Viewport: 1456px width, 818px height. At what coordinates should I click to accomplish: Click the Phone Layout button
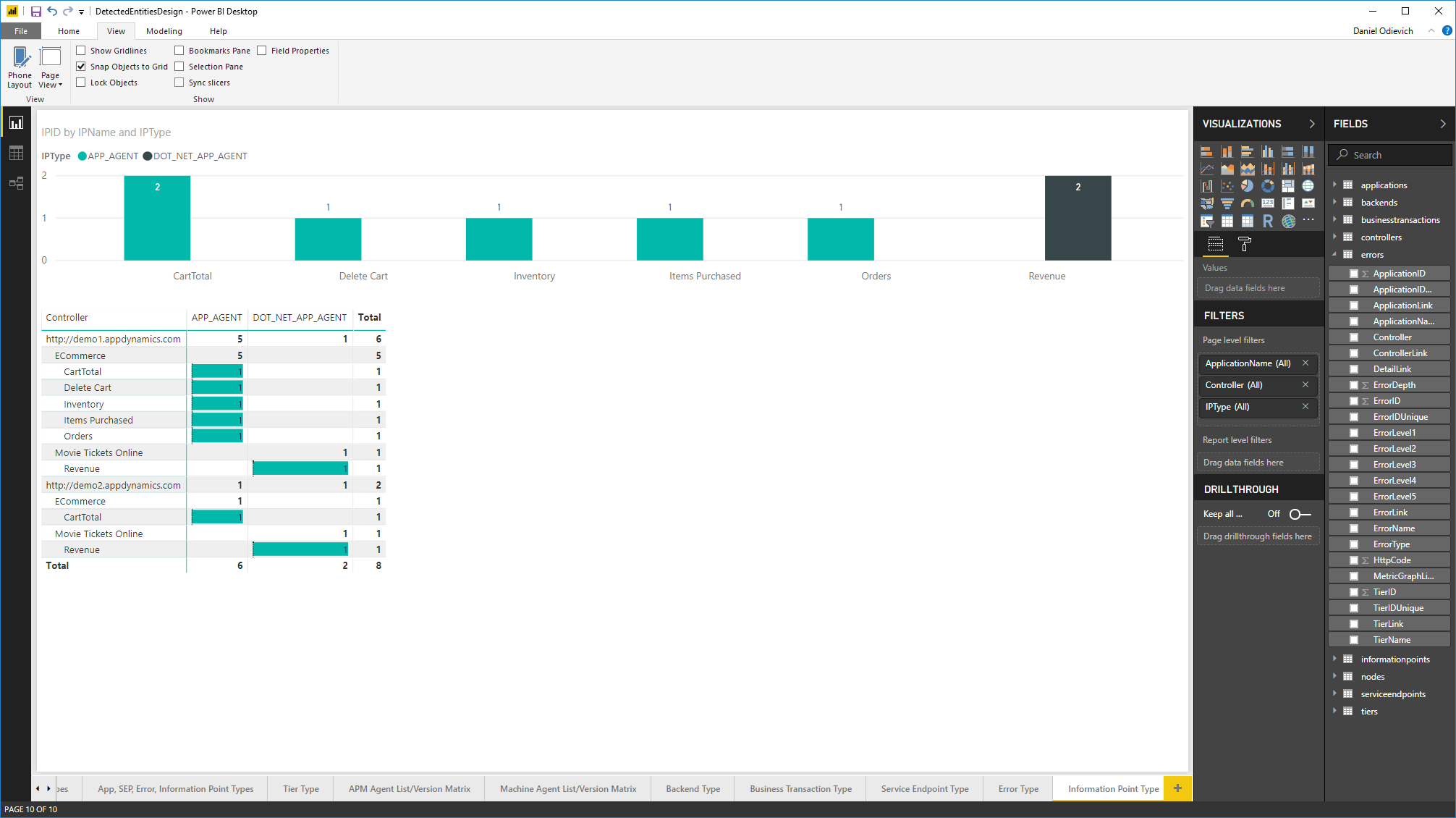(20, 67)
